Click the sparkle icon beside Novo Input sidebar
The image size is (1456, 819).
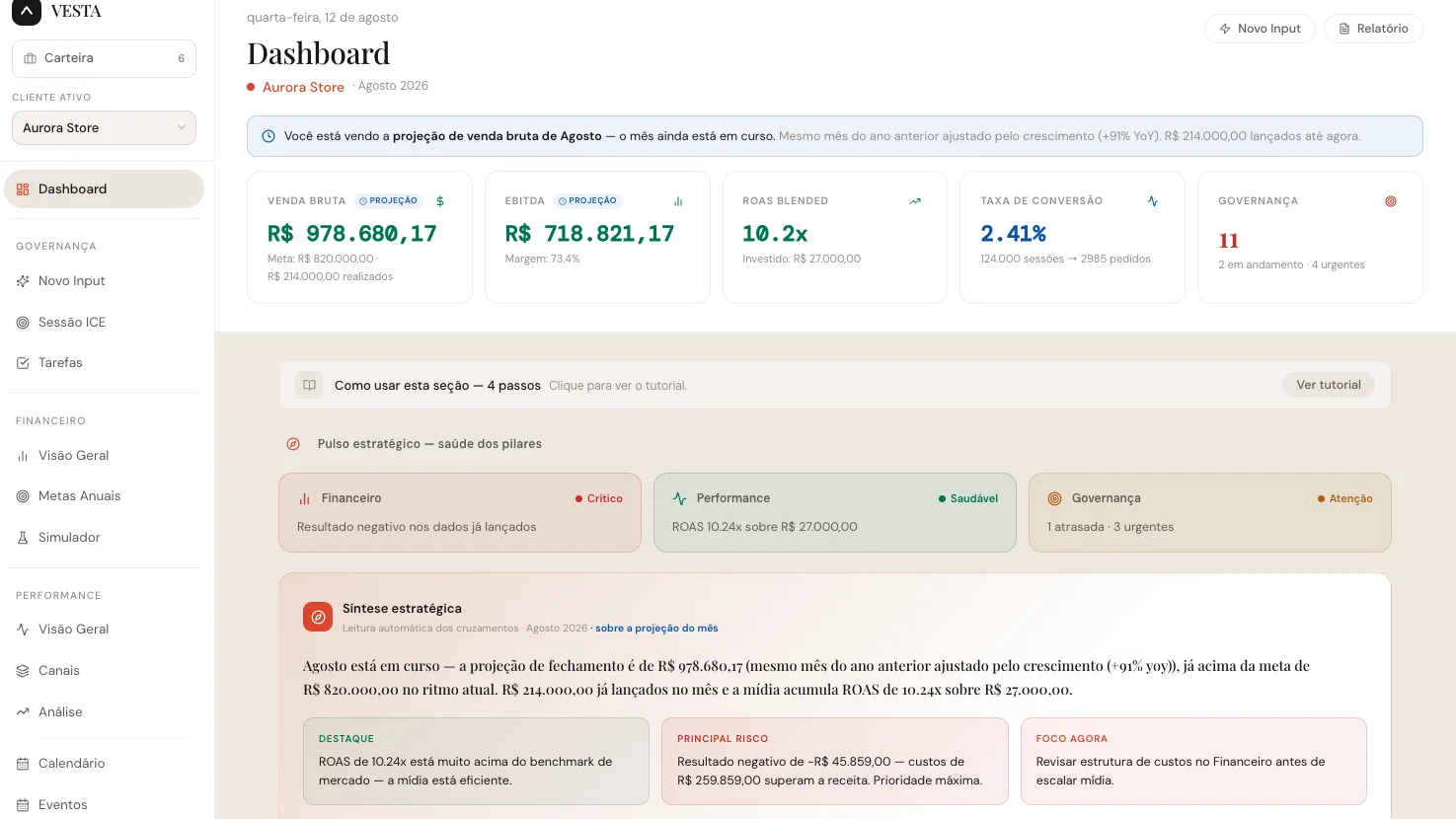[23, 281]
